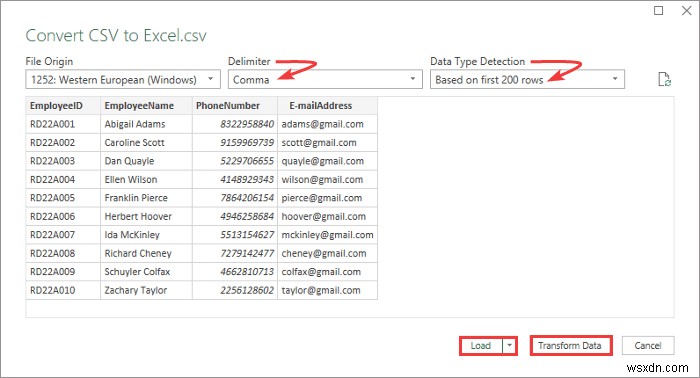Click the Load button
The height and width of the screenshot is (378, 700).
[481, 345]
